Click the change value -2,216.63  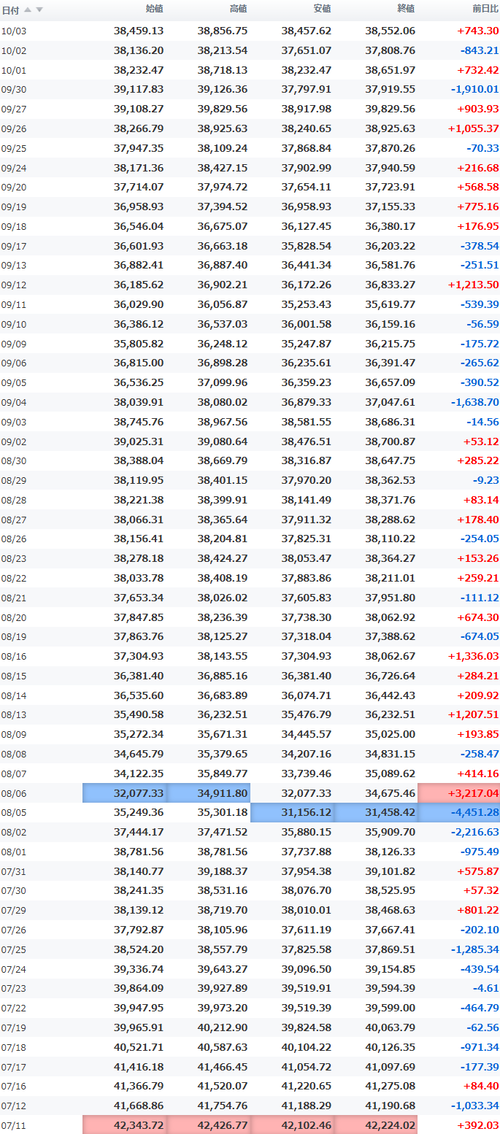(475, 832)
